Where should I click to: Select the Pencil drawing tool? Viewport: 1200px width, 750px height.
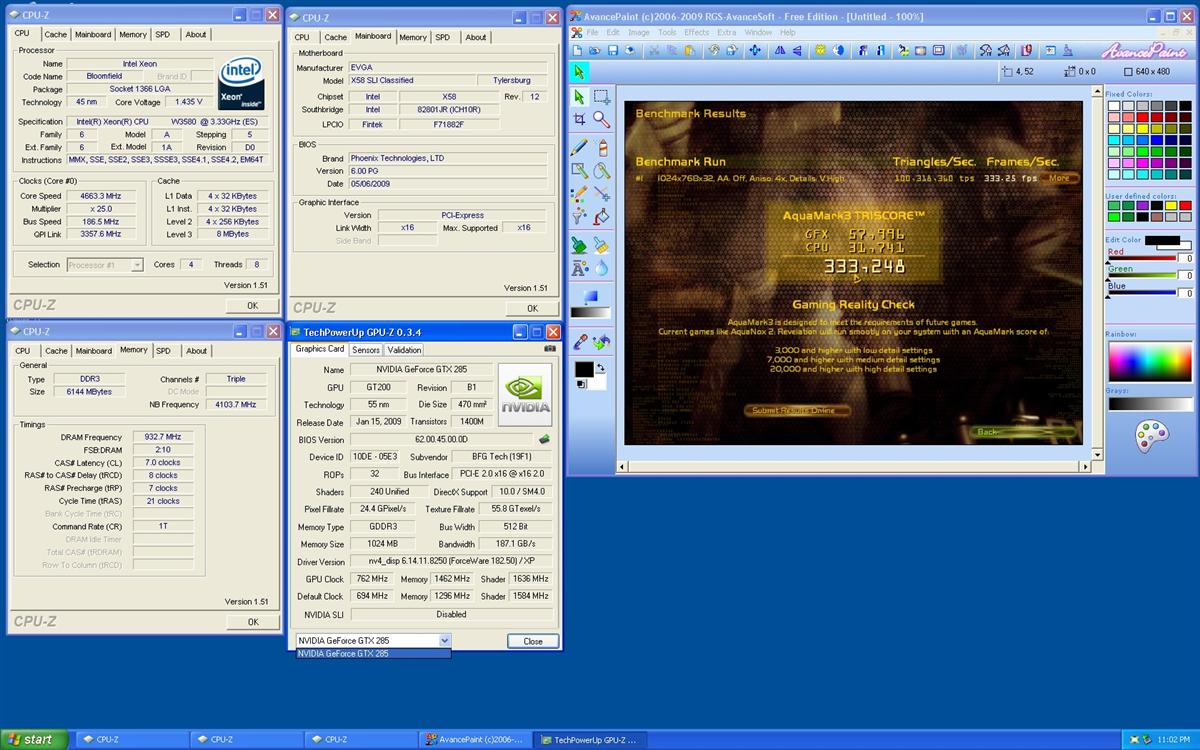click(x=579, y=147)
